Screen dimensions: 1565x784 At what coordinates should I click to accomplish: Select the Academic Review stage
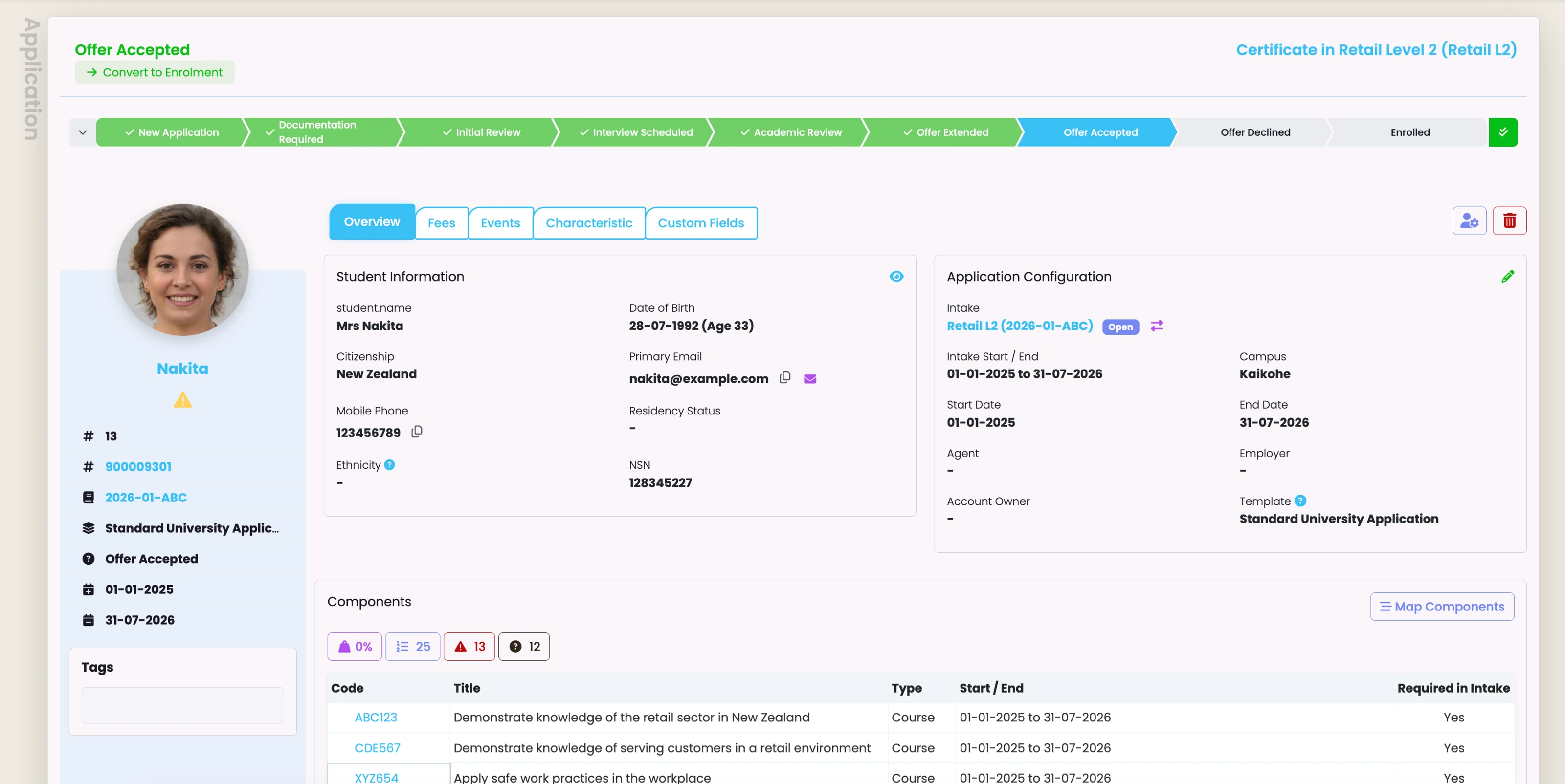791,132
